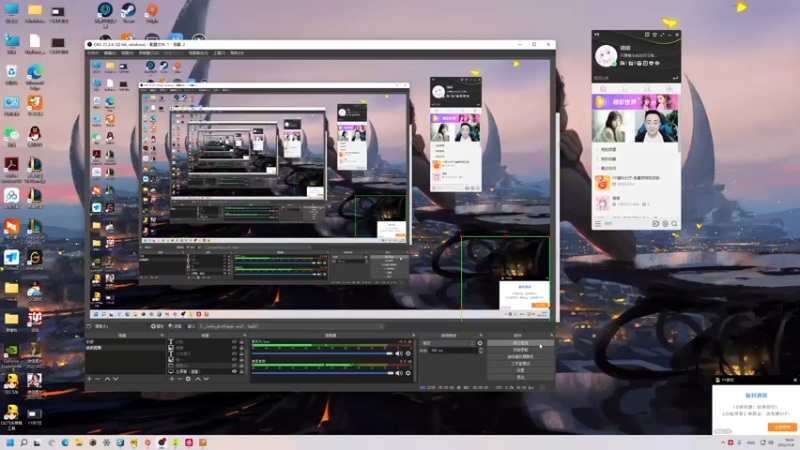800x450 pixels.
Task: Add a new source in OBS Sources panel
Action: (171, 379)
